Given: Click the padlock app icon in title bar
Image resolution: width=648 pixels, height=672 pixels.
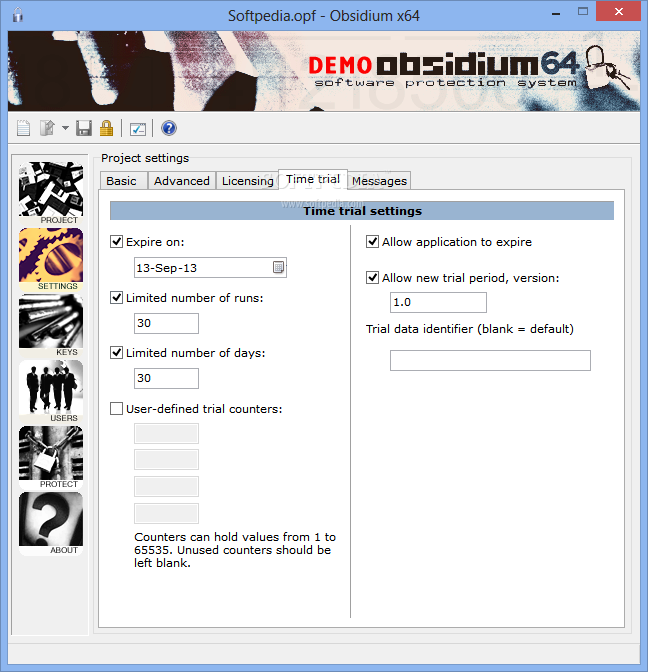Looking at the screenshot, I should (x=18, y=15).
